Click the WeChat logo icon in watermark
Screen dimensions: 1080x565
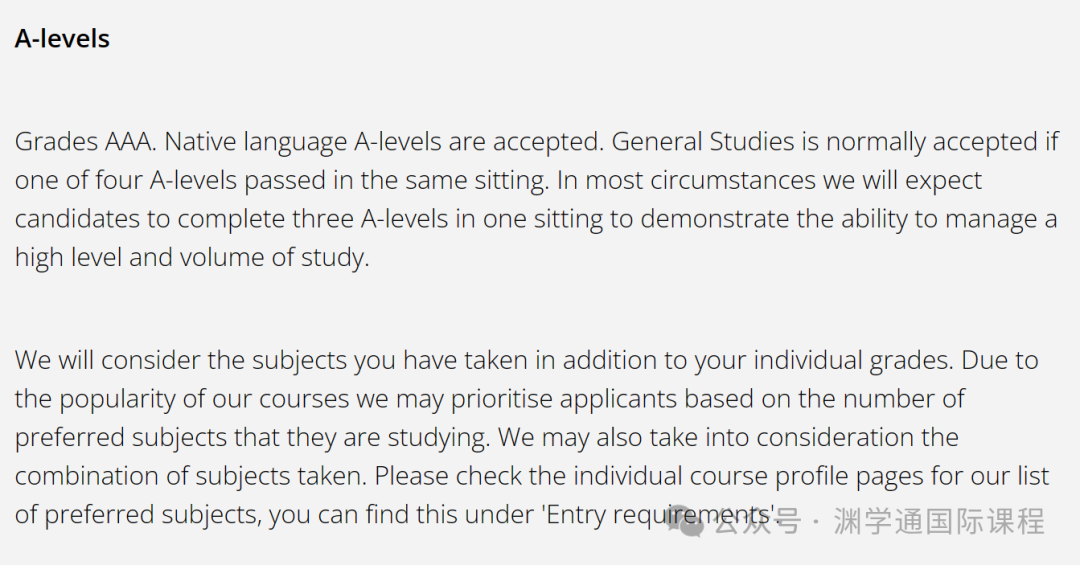(687, 522)
